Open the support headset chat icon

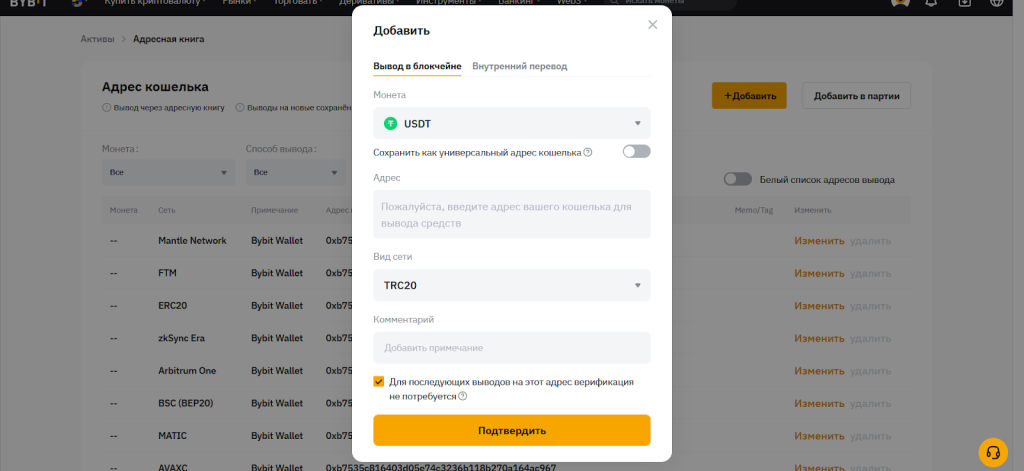click(993, 452)
